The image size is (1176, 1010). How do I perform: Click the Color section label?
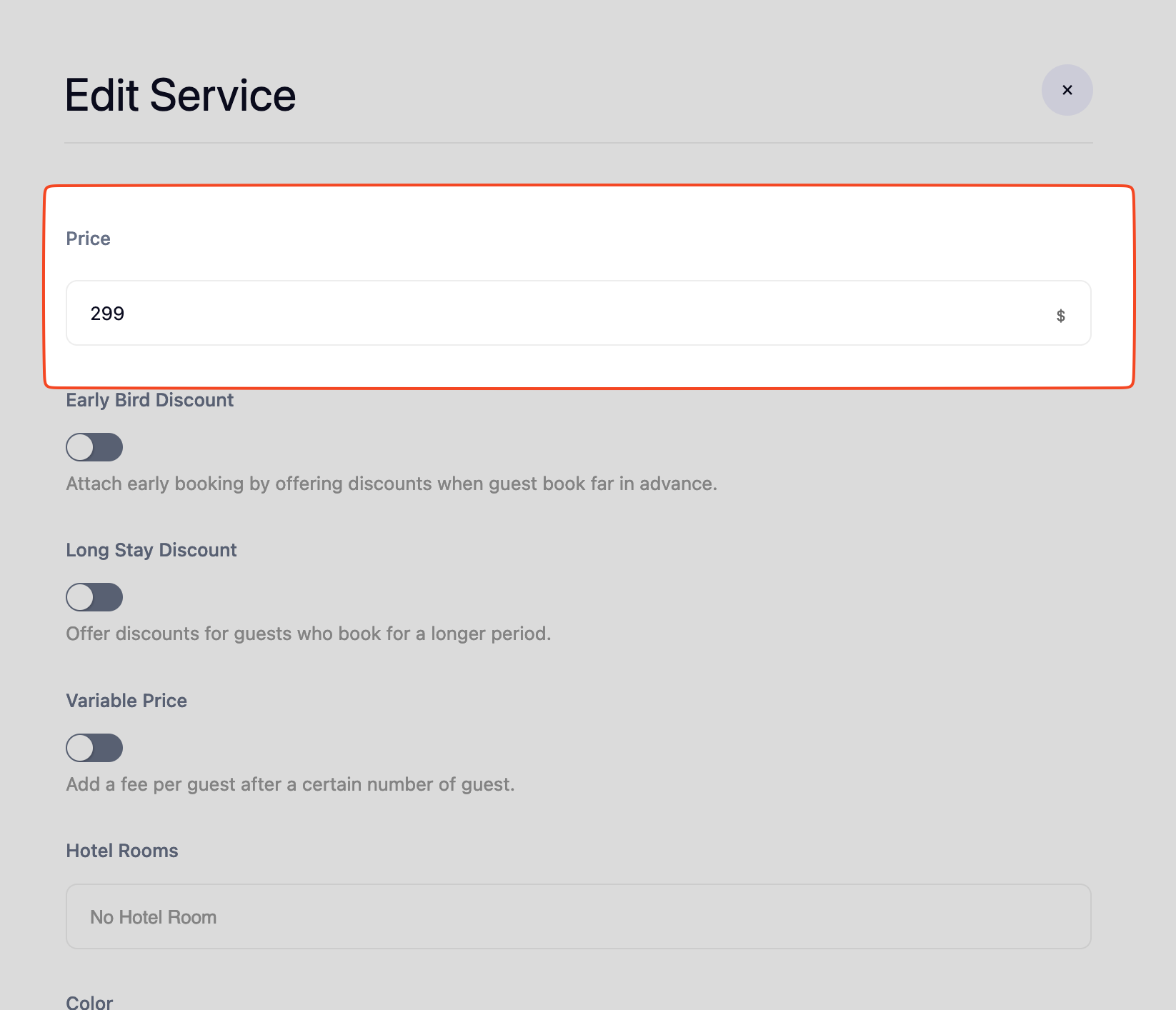[x=89, y=1001]
